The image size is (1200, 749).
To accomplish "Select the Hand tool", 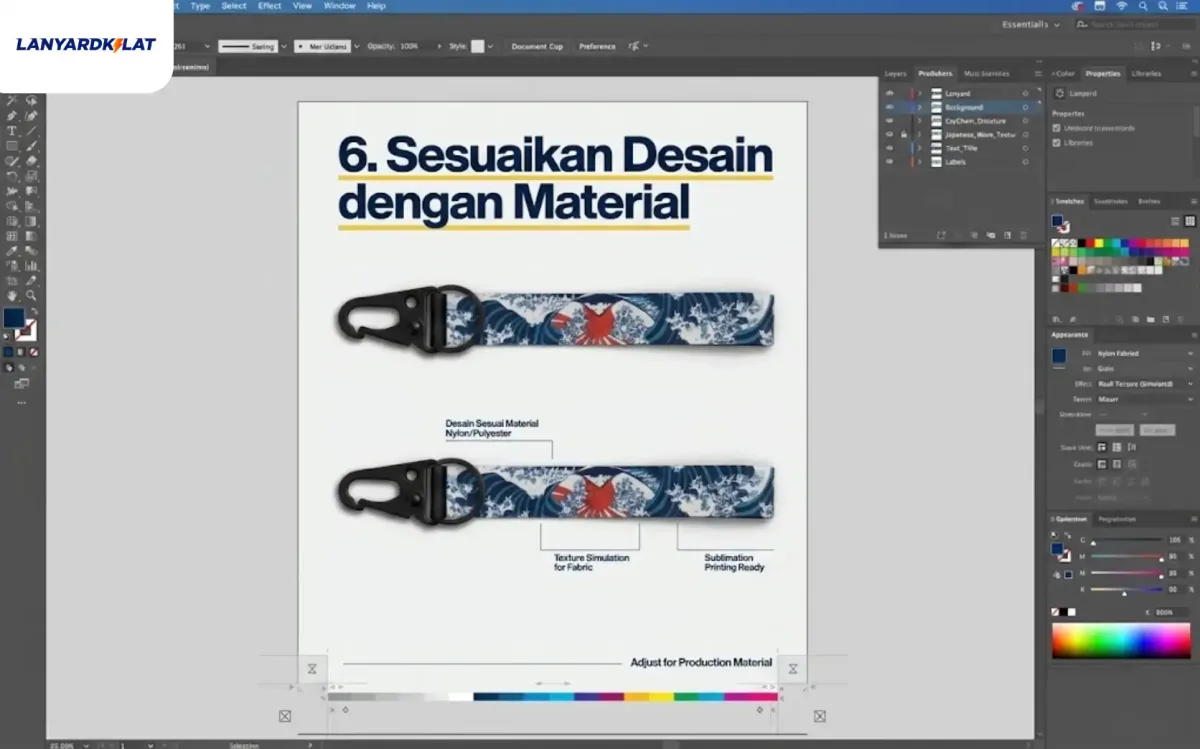I will tap(12, 296).
